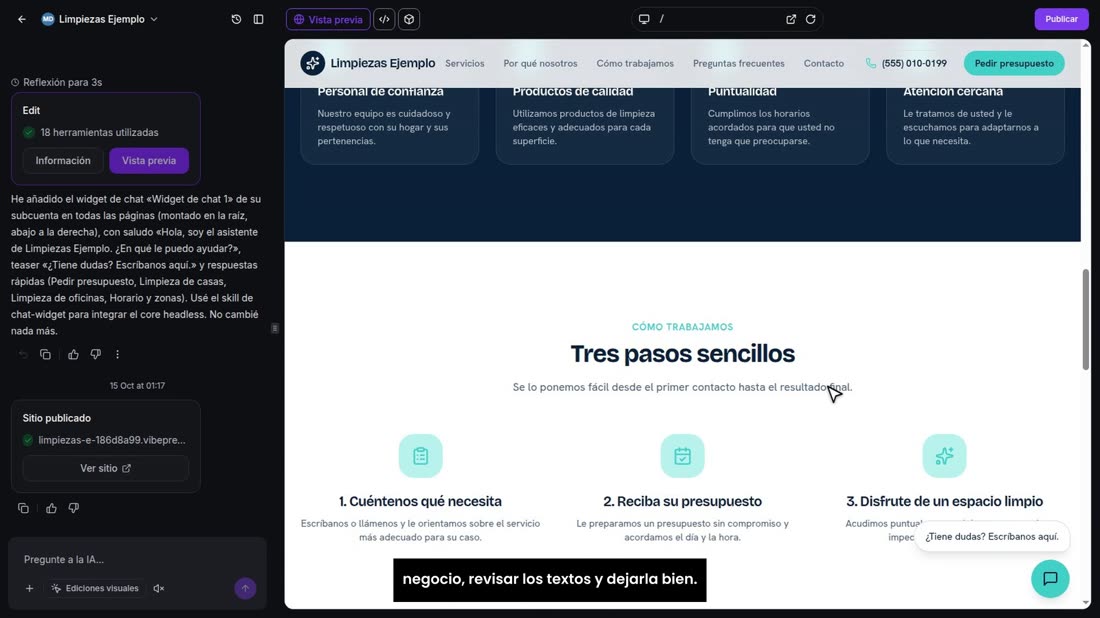Click the calendar check icon for step 2
1100x618 pixels.
coord(683,456)
